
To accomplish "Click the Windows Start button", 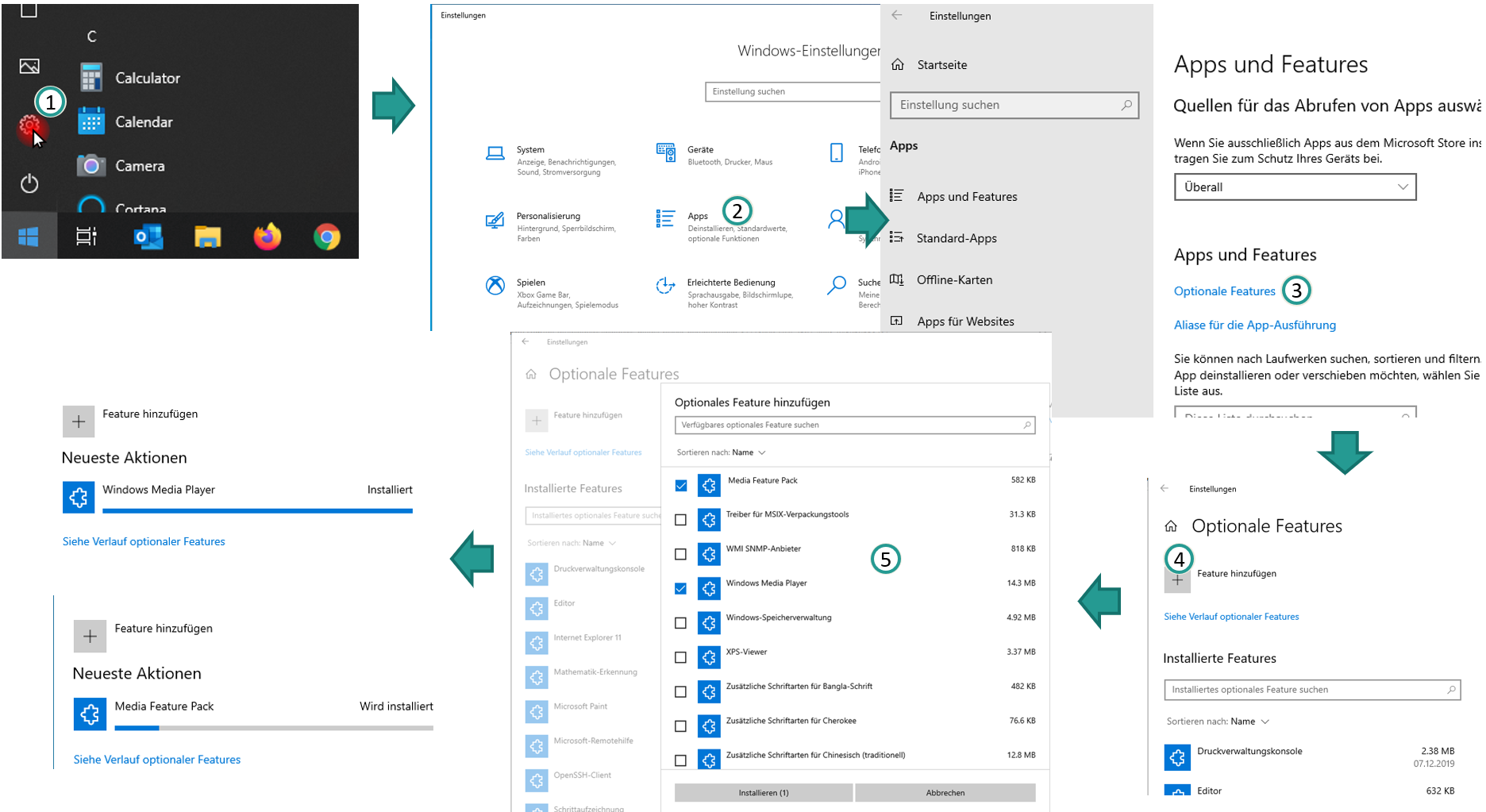I will click(x=29, y=236).
